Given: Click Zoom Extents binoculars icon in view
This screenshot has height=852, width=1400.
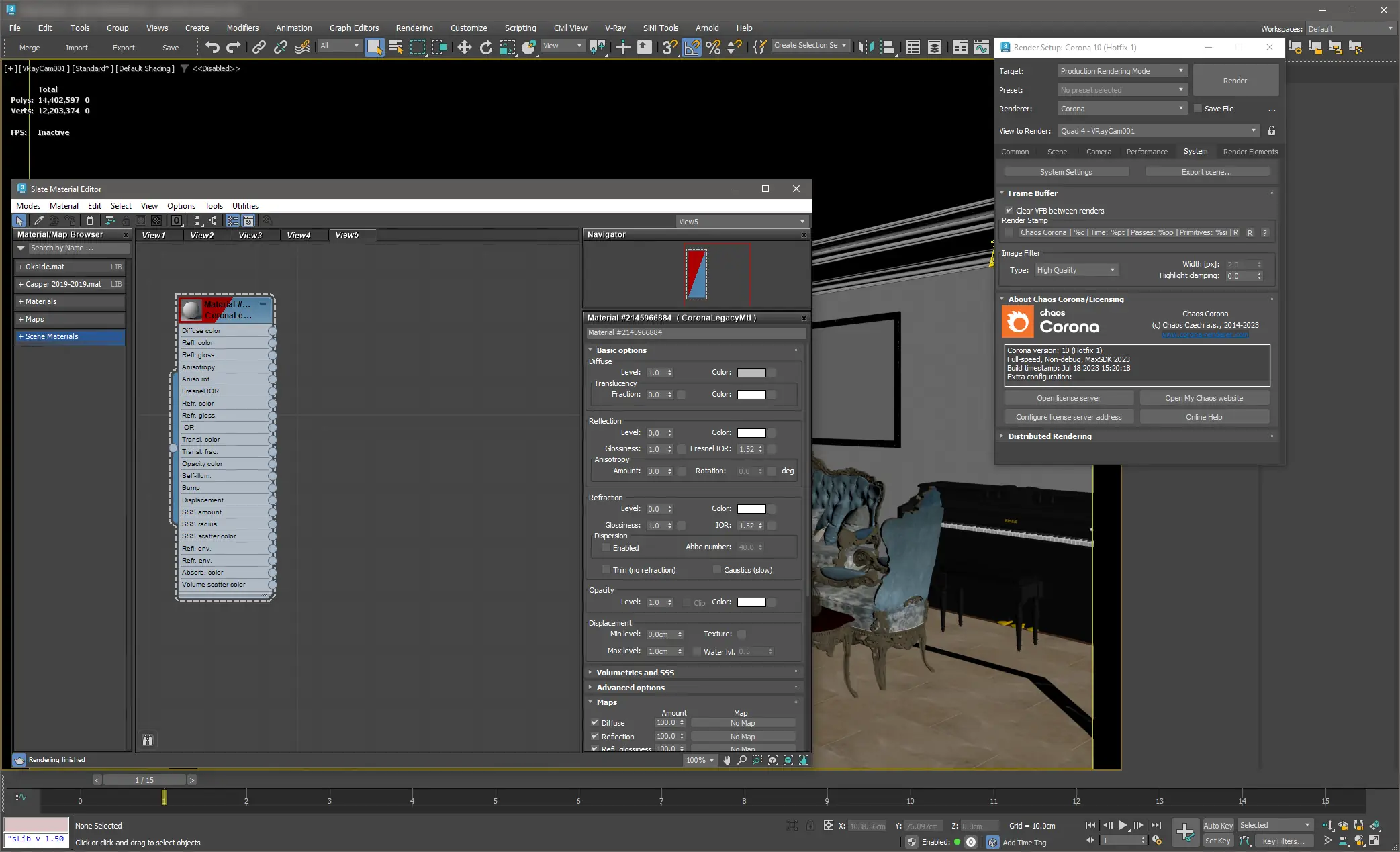Looking at the screenshot, I should (x=148, y=740).
